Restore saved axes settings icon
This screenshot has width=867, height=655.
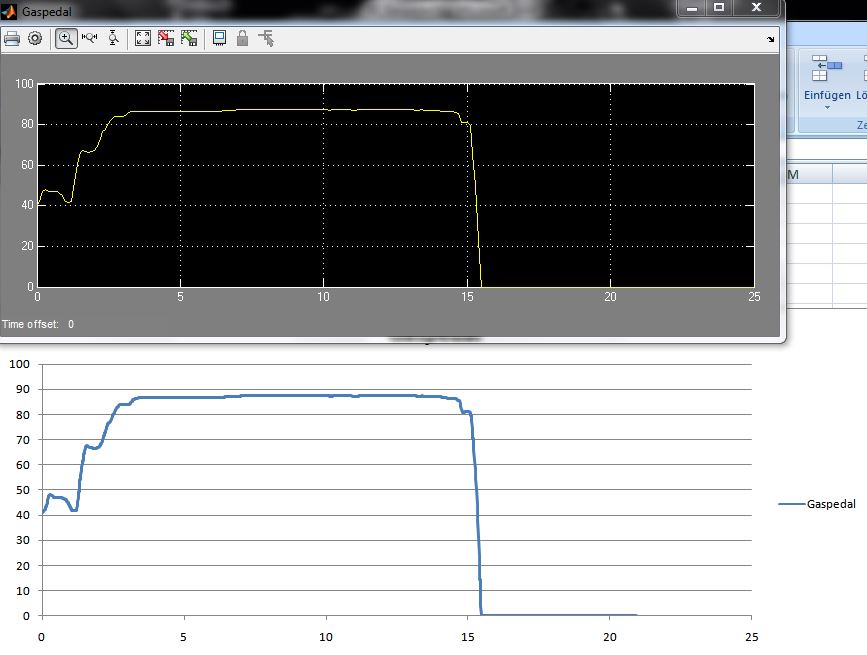click(189, 39)
